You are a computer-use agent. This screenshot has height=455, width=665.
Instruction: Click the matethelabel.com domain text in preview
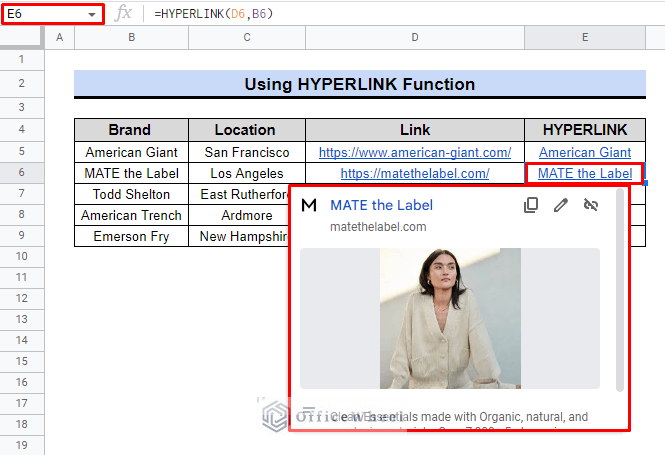(378, 227)
